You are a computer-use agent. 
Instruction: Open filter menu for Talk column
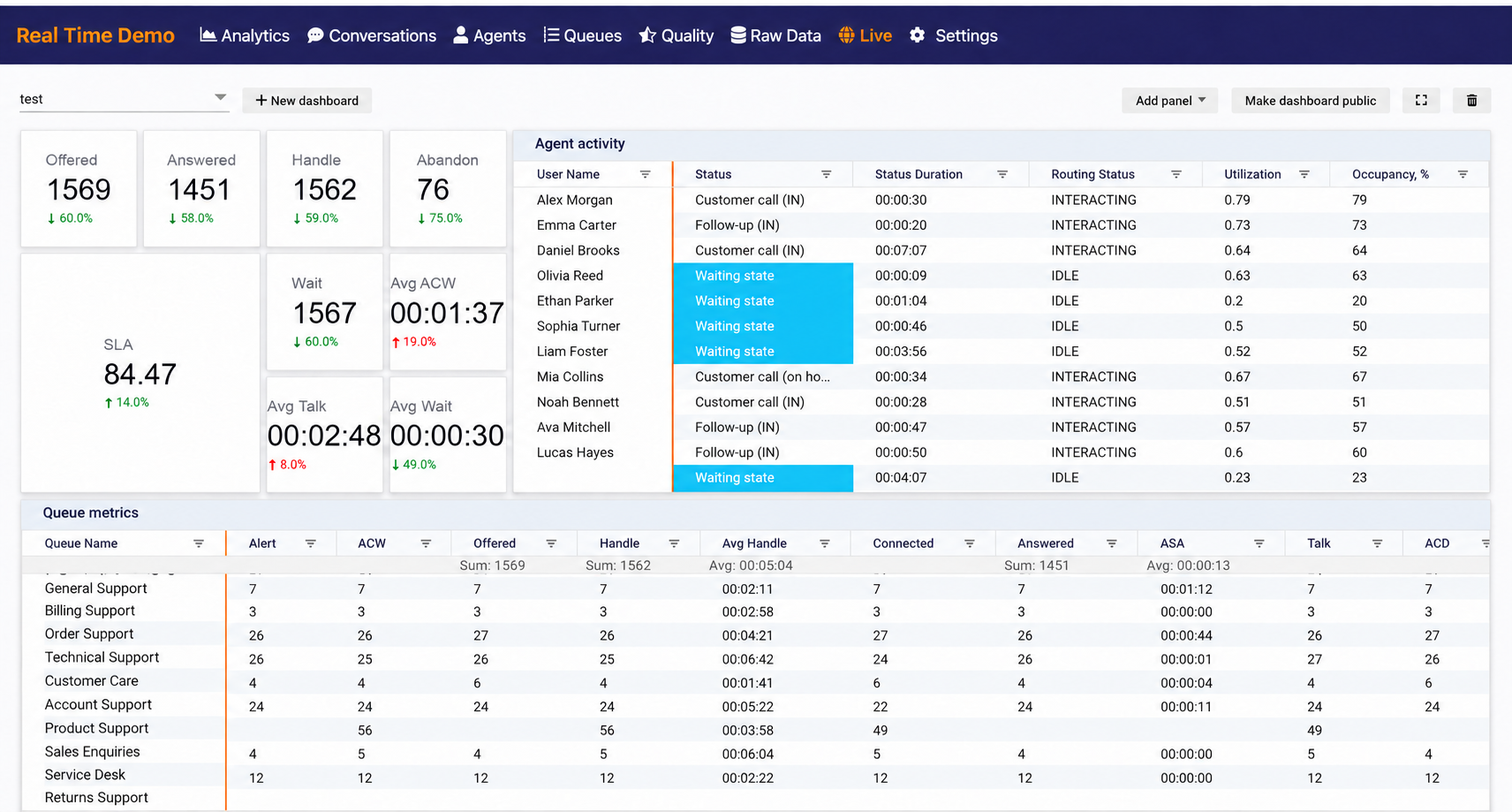1378,543
